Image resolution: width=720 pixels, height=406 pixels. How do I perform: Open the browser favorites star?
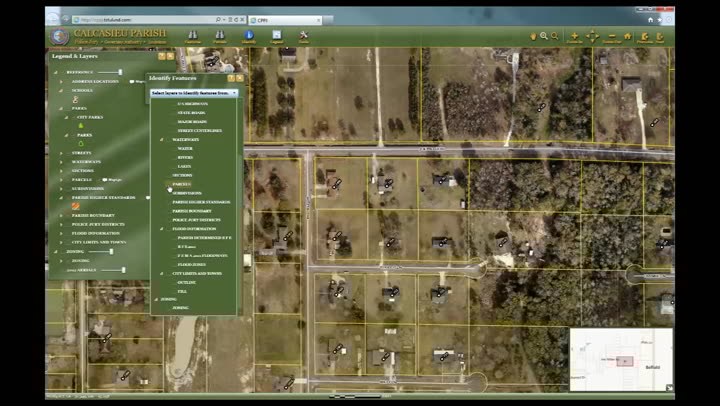pos(659,20)
